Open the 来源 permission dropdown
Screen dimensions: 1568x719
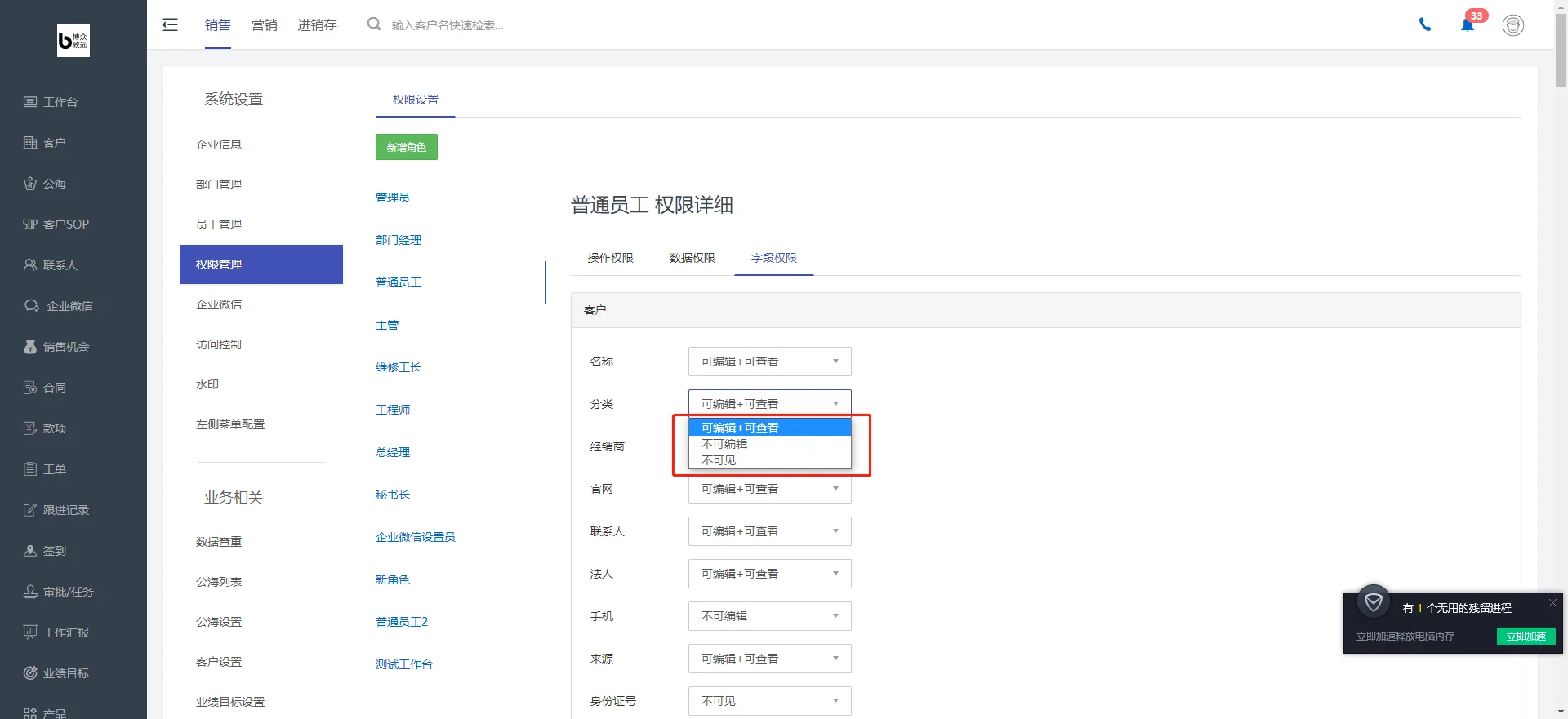click(770, 659)
